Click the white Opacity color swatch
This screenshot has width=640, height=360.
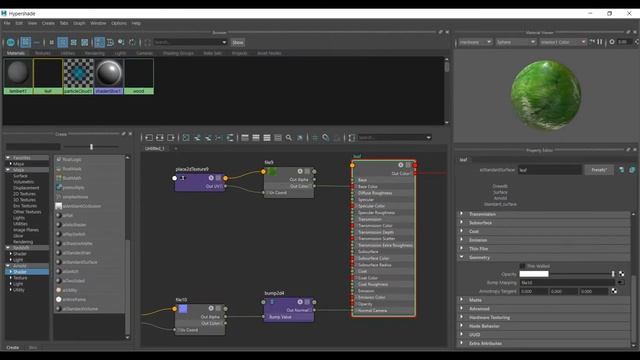tap(533, 274)
